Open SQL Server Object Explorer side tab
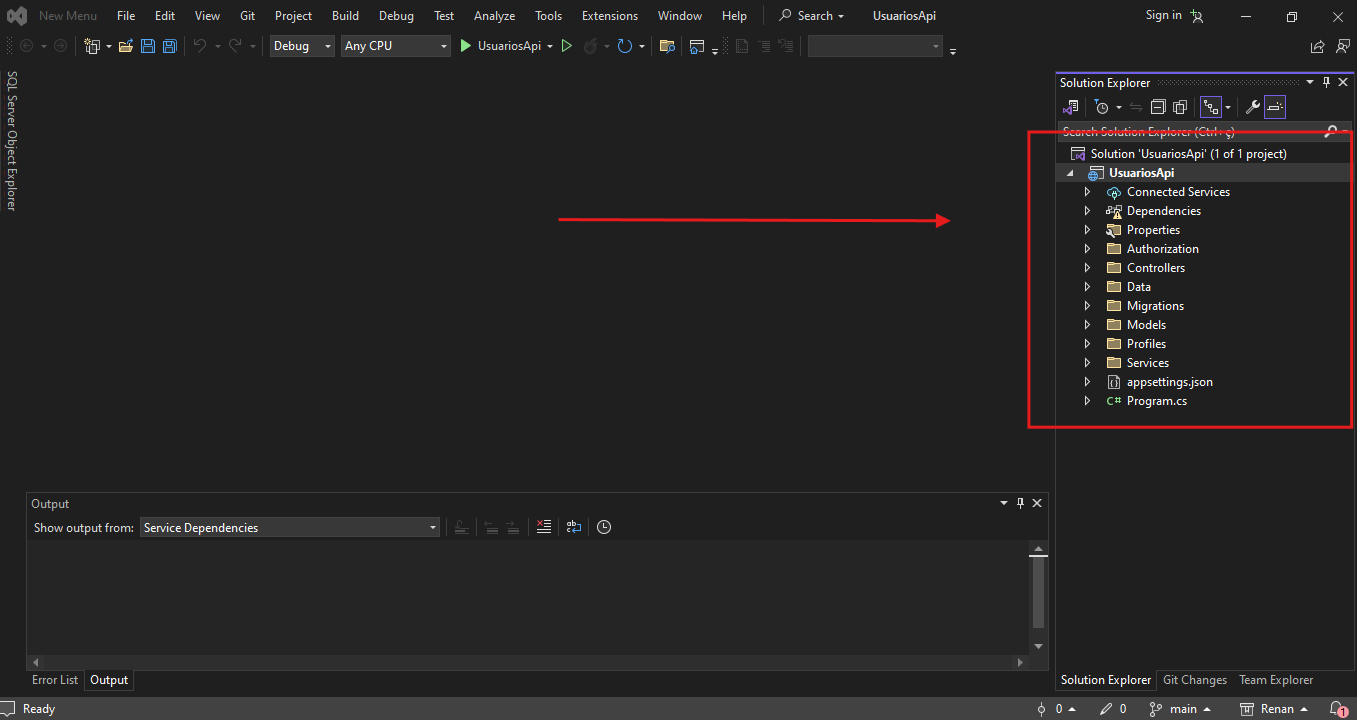This screenshot has width=1357, height=720. click(x=12, y=141)
